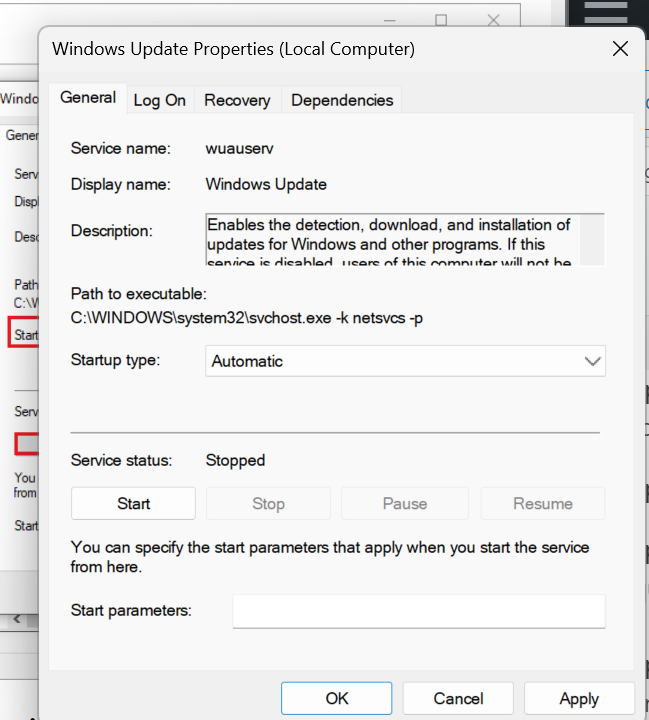Open the Startup type dropdown
Image resolution: width=649 pixels, height=720 pixels.
pos(406,361)
